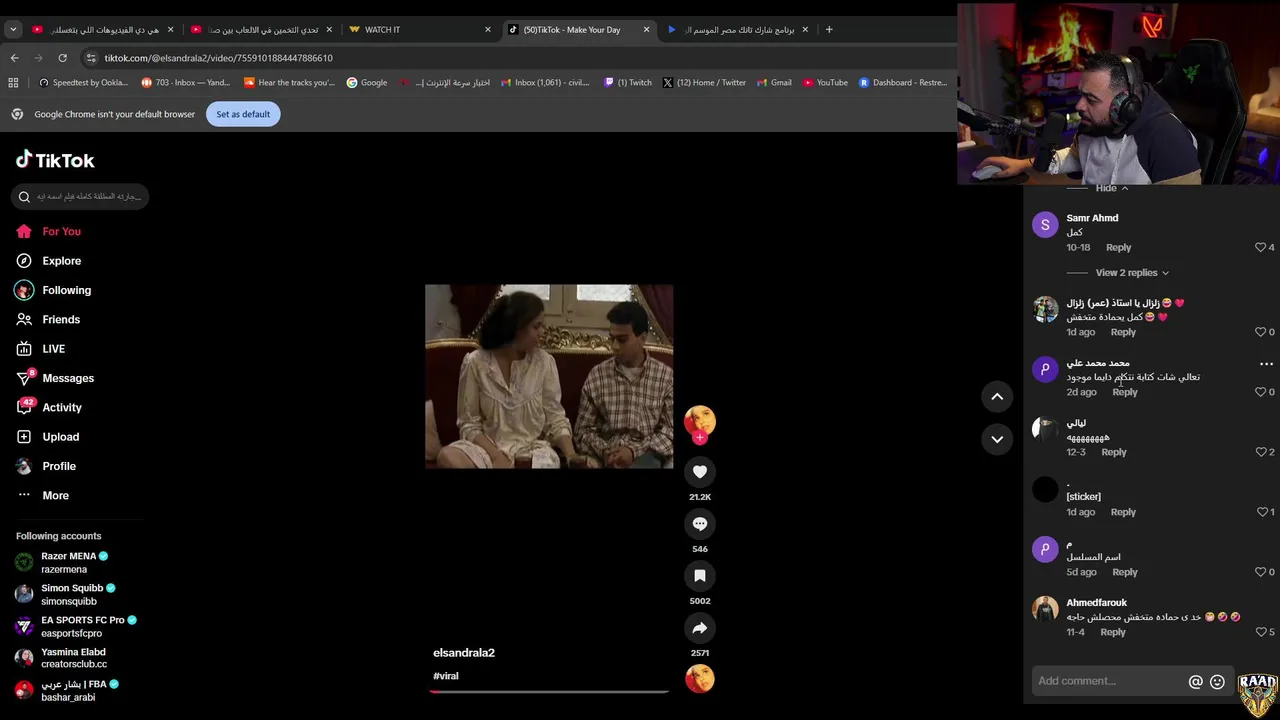
Task: Like the اسم المسلسل comment
Action: (x=1261, y=572)
